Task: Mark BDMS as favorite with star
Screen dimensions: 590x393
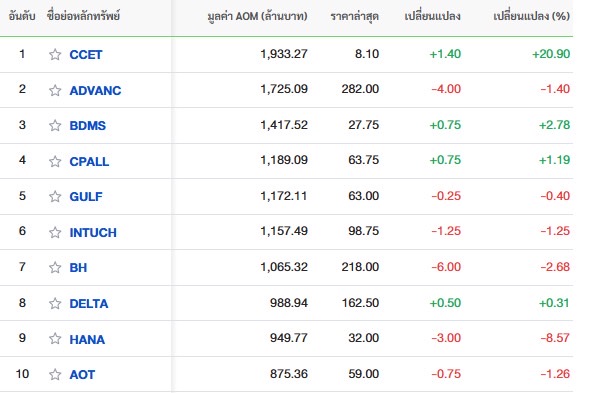Action: coord(55,125)
